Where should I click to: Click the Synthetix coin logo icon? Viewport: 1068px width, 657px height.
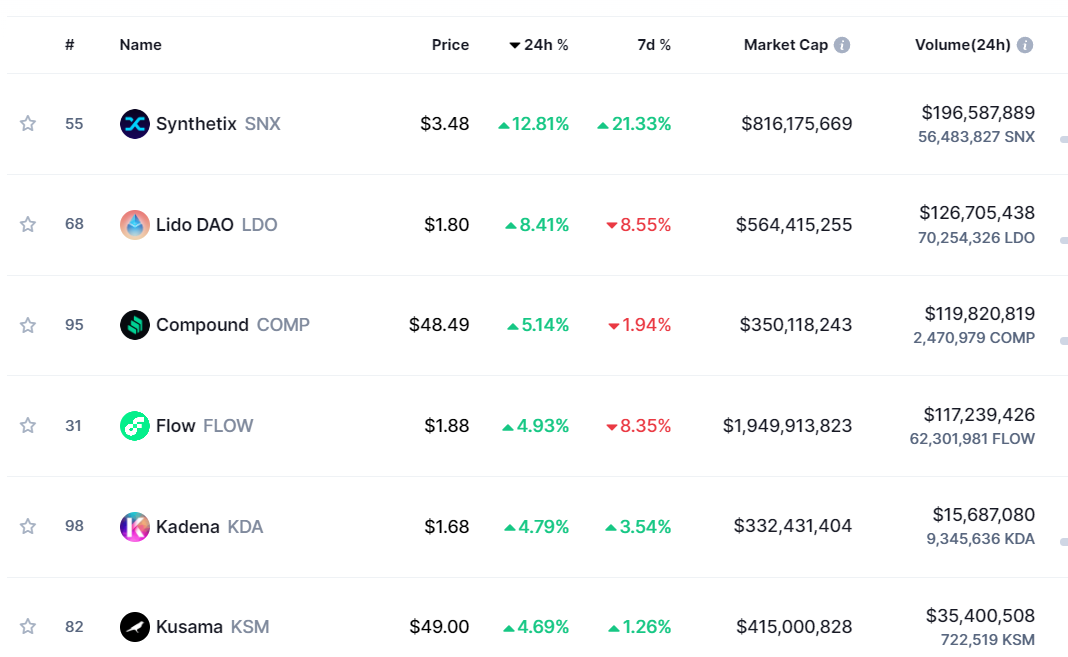click(x=134, y=124)
